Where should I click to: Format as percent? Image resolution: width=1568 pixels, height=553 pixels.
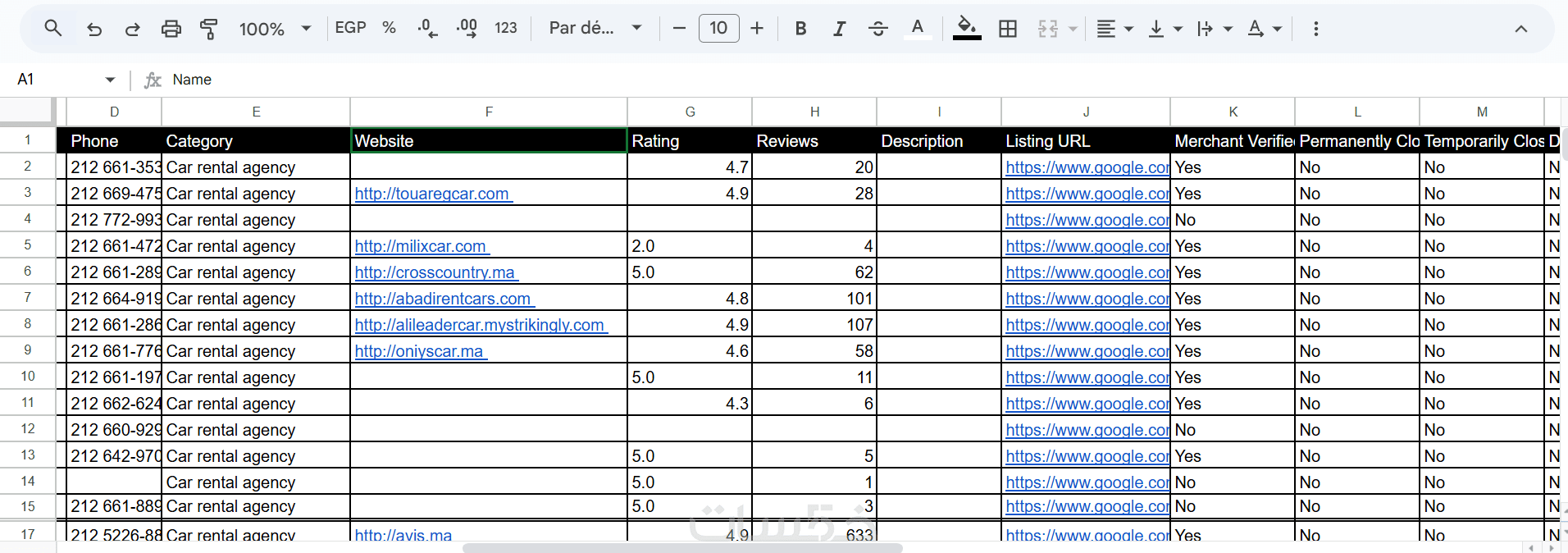pos(389,28)
